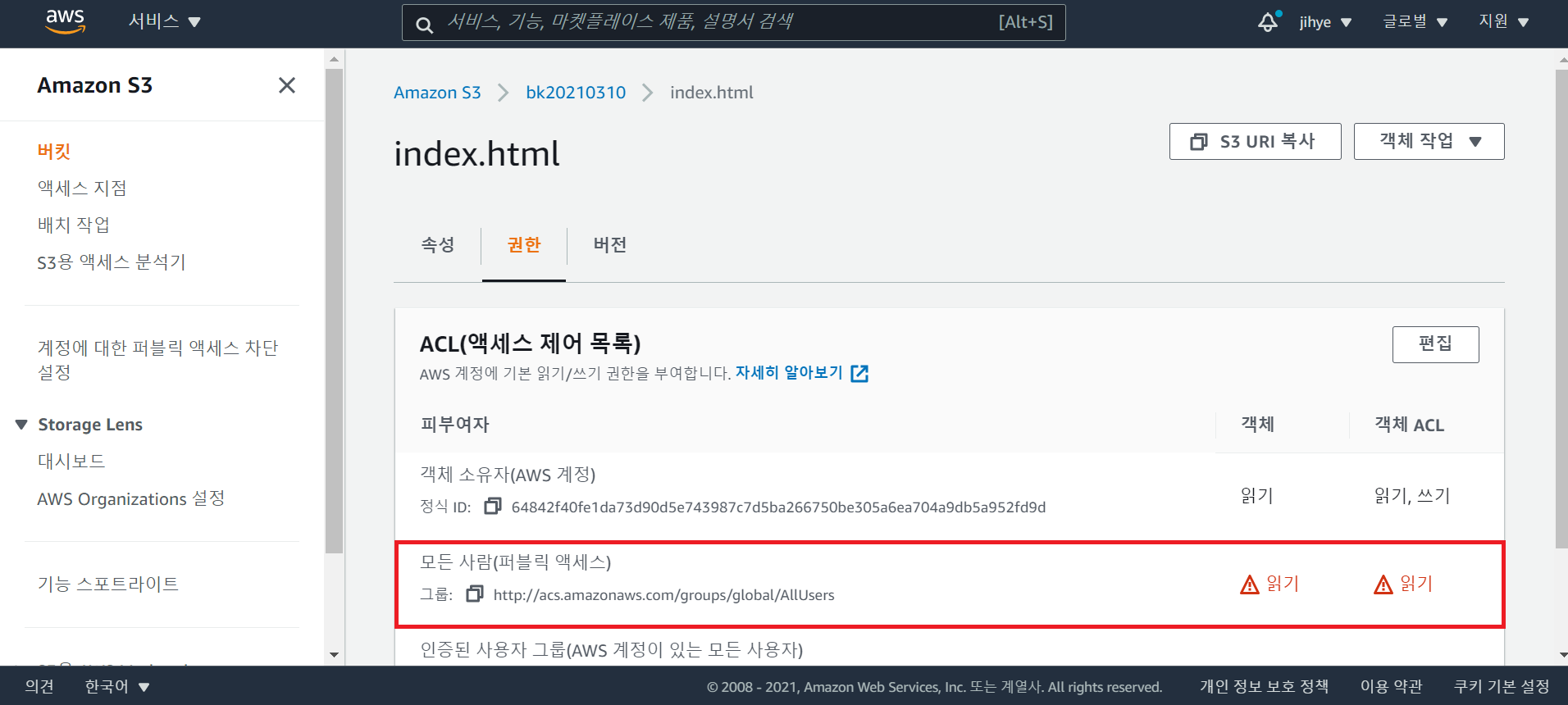Click the sidebar scrollbar up arrow
Image resolution: width=1568 pixels, height=705 pixels.
coord(334,59)
